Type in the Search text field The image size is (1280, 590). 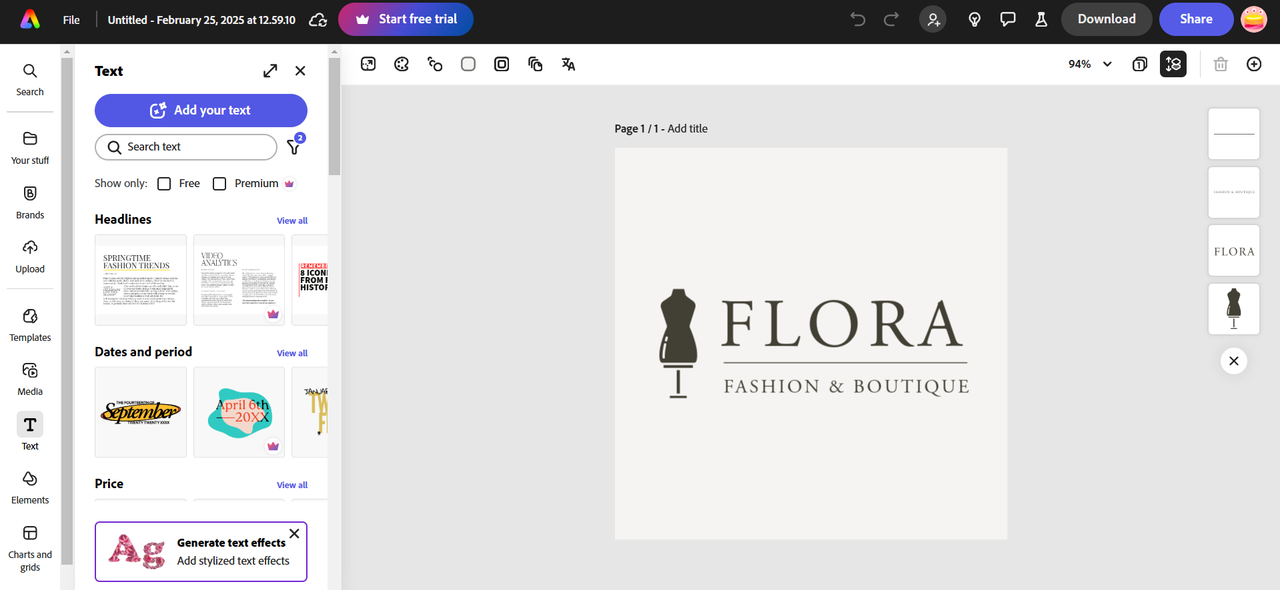pyautogui.click(x=195, y=147)
